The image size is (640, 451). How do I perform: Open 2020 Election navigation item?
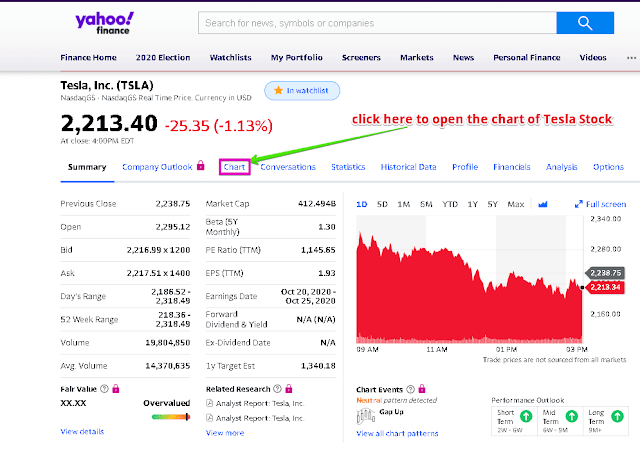coord(163,58)
